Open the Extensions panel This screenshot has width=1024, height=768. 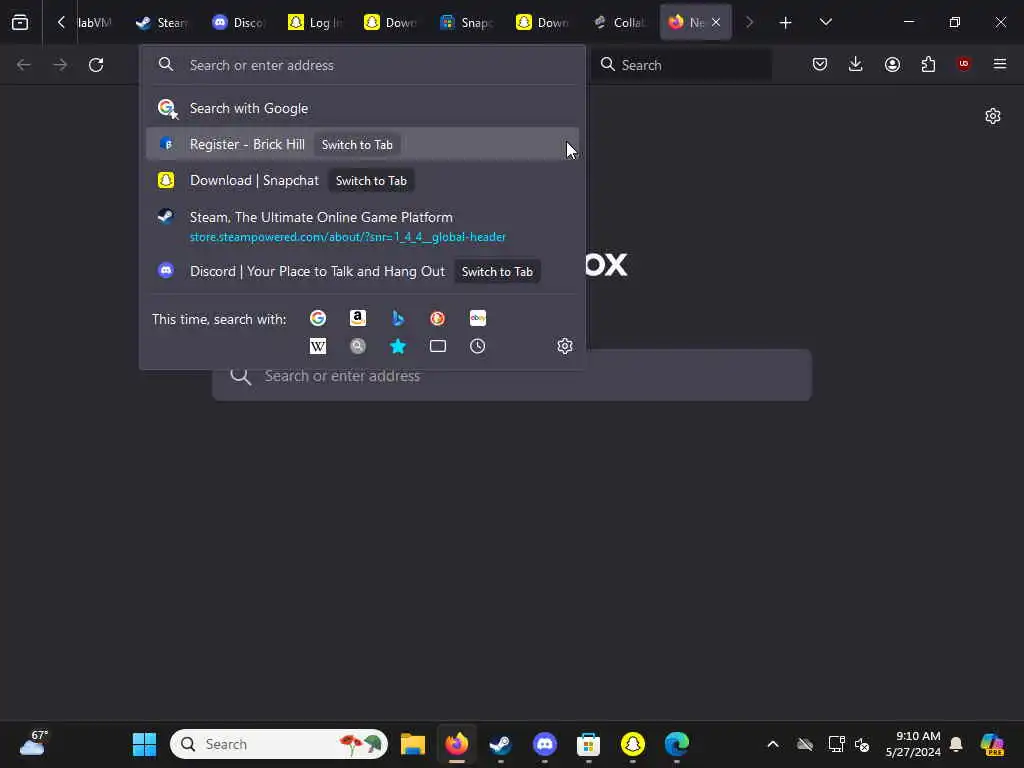tap(928, 64)
